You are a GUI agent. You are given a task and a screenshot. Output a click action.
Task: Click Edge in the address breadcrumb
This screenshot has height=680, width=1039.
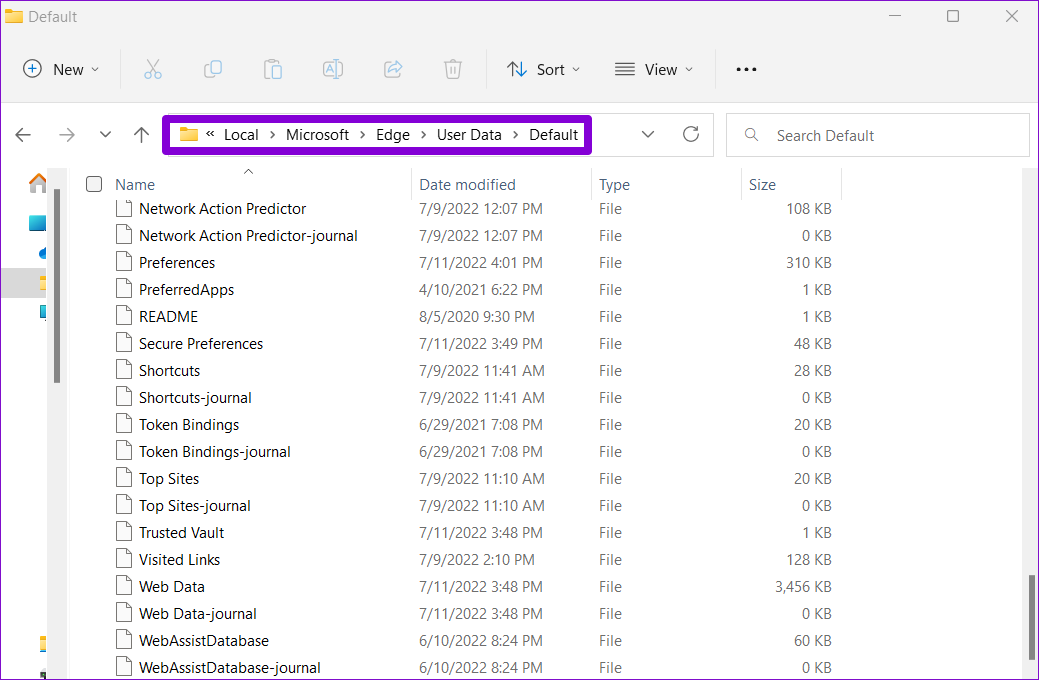[x=393, y=135]
